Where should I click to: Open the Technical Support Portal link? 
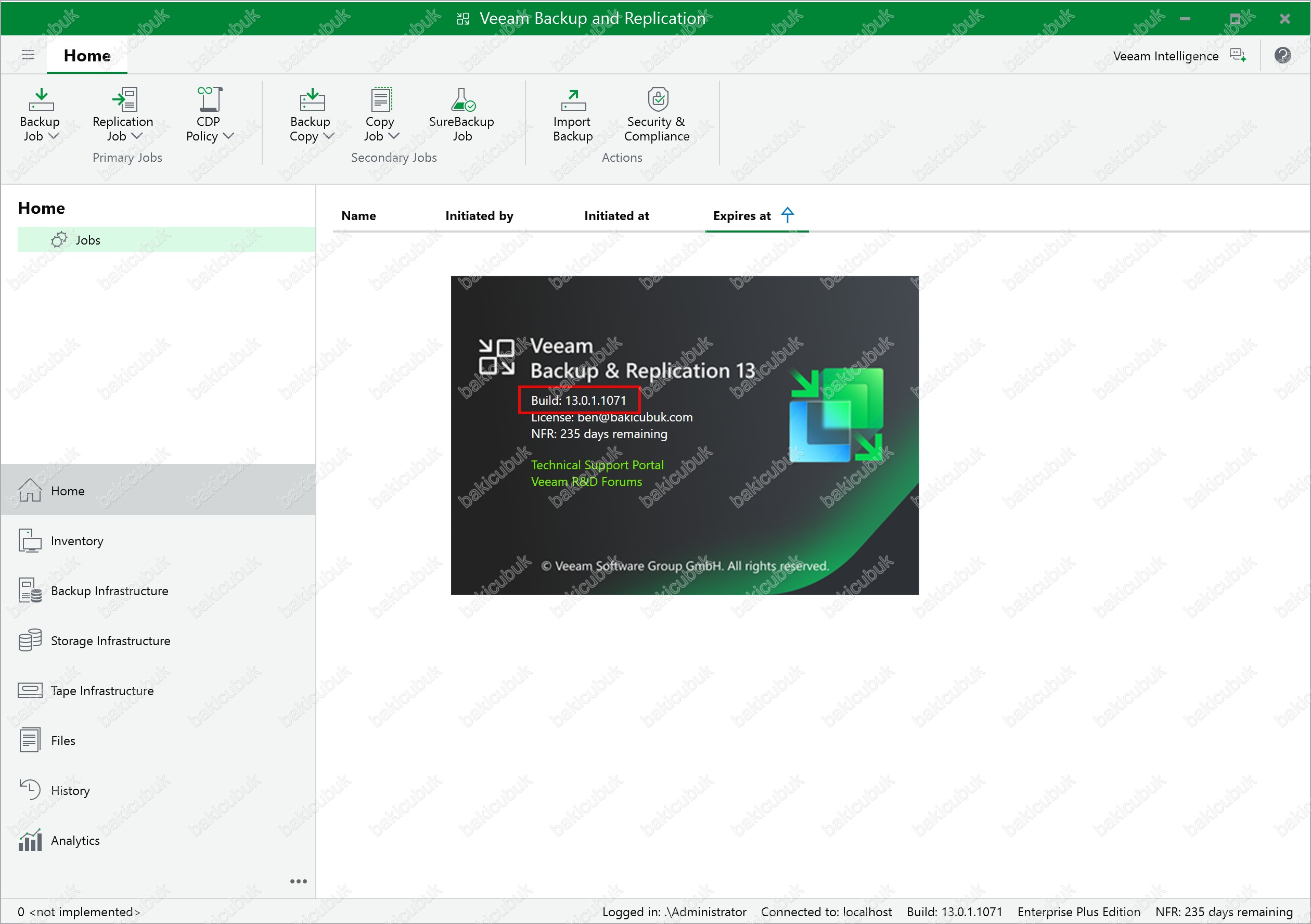(x=597, y=465)
